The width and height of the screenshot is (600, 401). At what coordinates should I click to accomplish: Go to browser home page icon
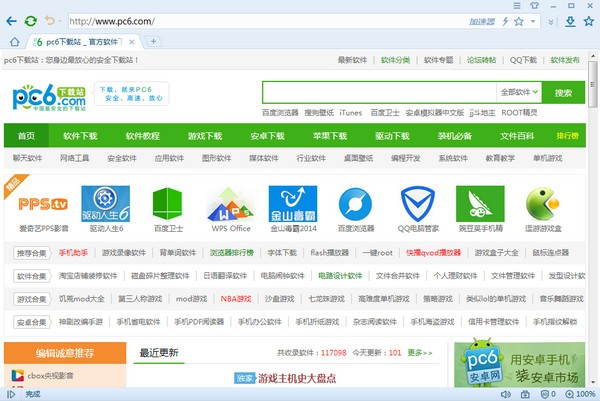(x=14, y=41)
